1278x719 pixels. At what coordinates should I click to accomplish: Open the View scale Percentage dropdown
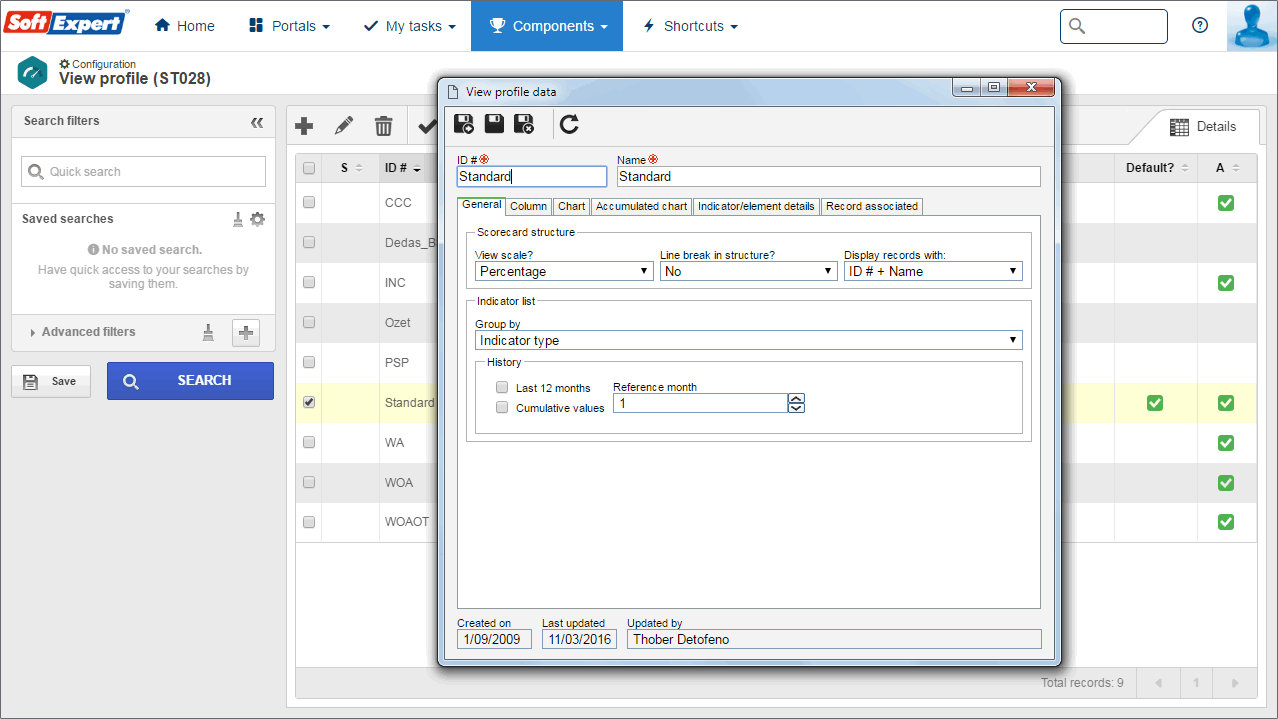coord(565,271)
